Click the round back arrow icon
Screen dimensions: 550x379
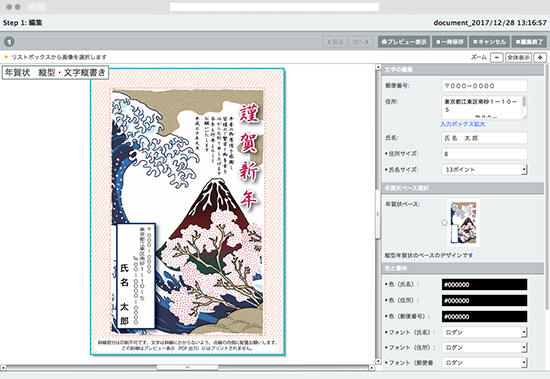[x=9, y=42]
